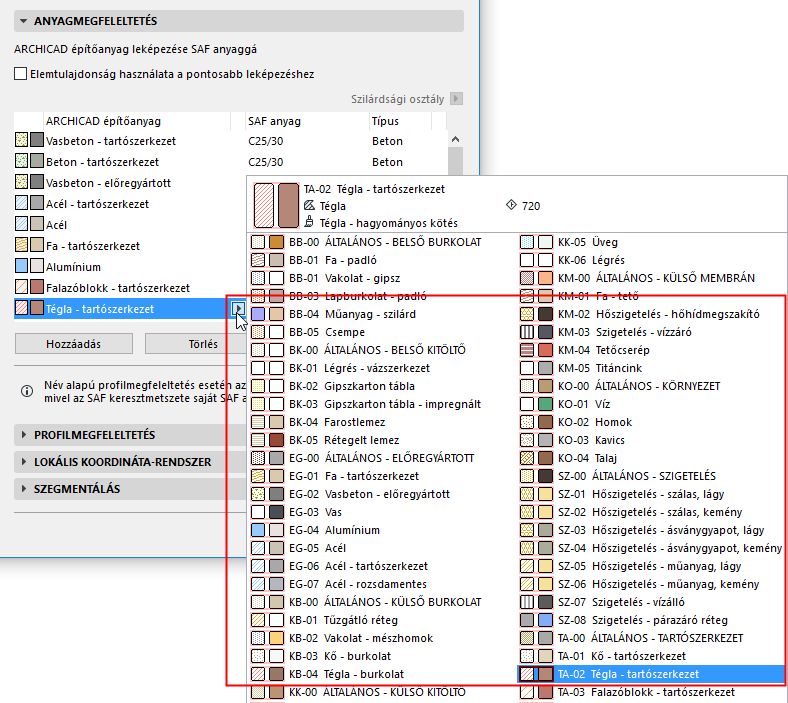788x703 pixels.
Task: Choose BB-05 Csempe material
Action: [383, 332]
